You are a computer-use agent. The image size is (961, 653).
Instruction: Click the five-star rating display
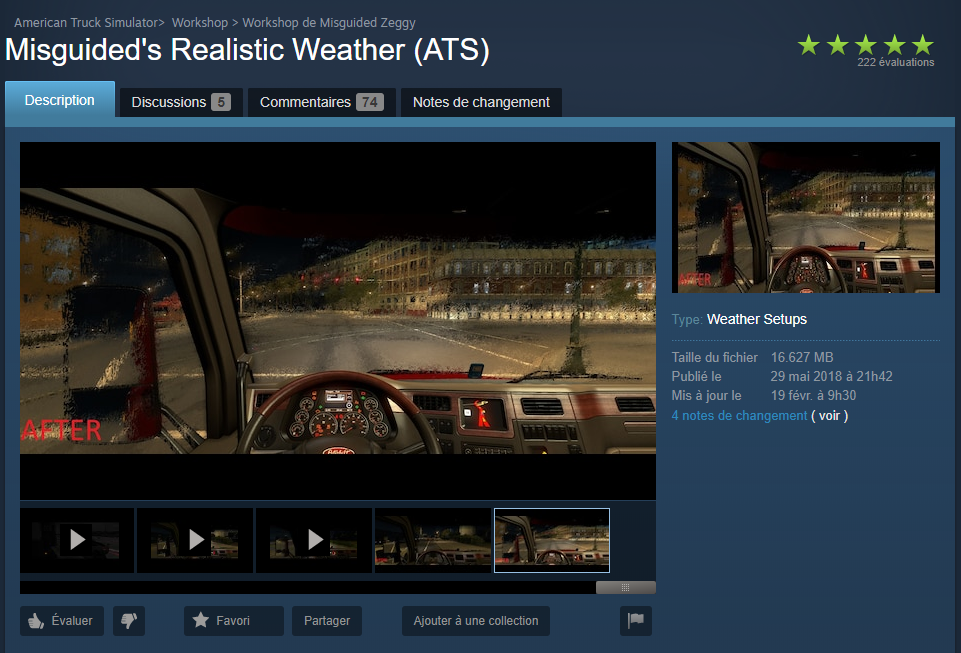(865, 45)
